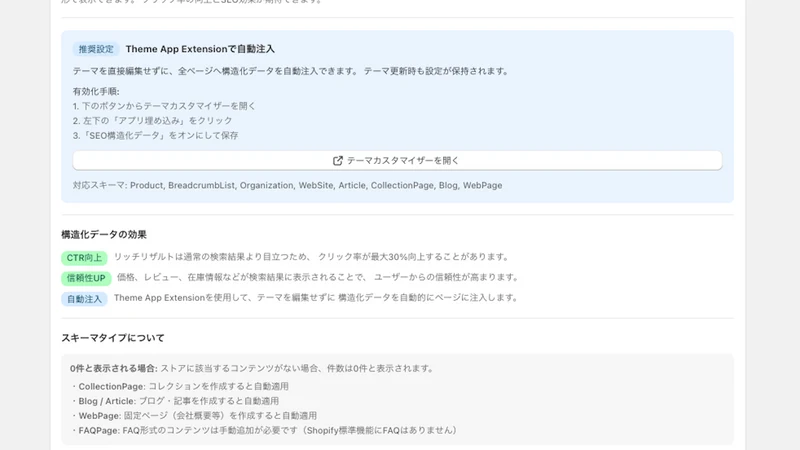Click step 3「SEO構造化データ」をオンにして保存
The width and height of the screenshot is (800, 450).
155,135
